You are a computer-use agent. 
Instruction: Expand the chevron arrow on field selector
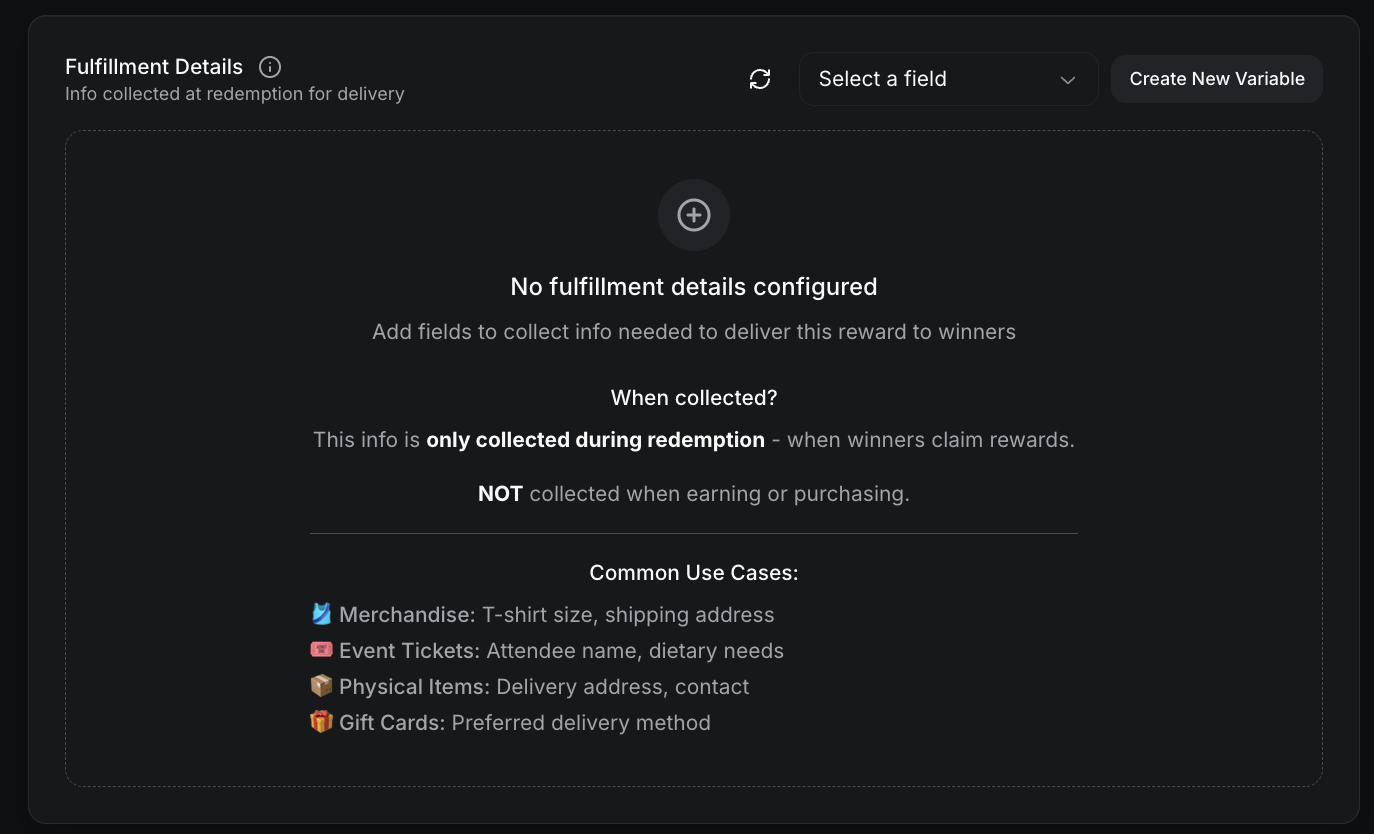point(1068,80)
